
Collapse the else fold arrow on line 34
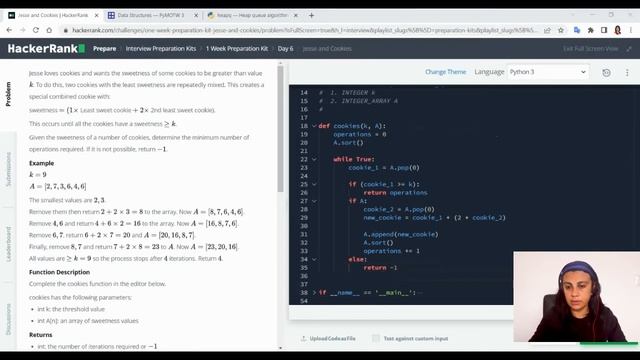tap(314, 260)
